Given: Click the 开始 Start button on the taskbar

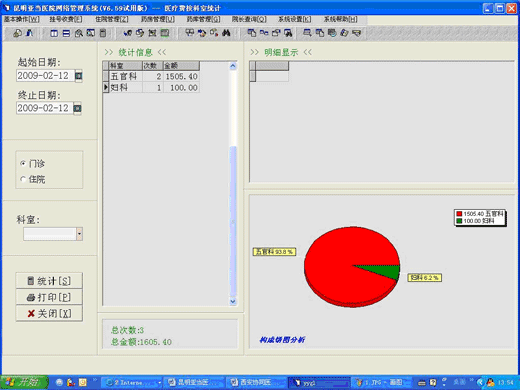Looking at the screenshot, I should 24,382.
